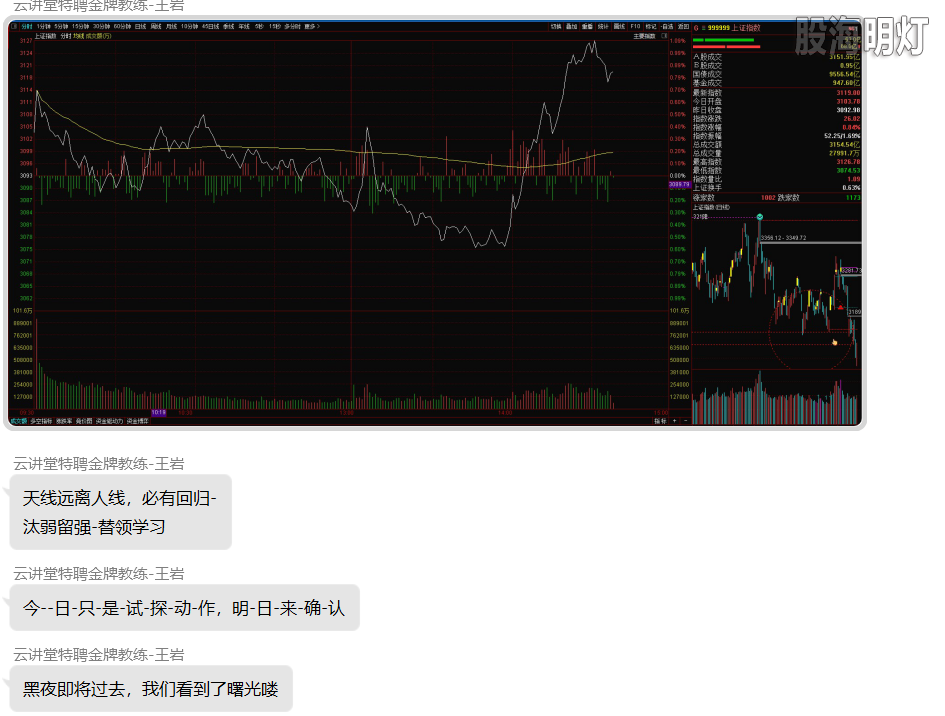Viewport: 945px width, 716px height.
Task: Click the 今日开盘 row in the quote panel
Action: [776, 101]
